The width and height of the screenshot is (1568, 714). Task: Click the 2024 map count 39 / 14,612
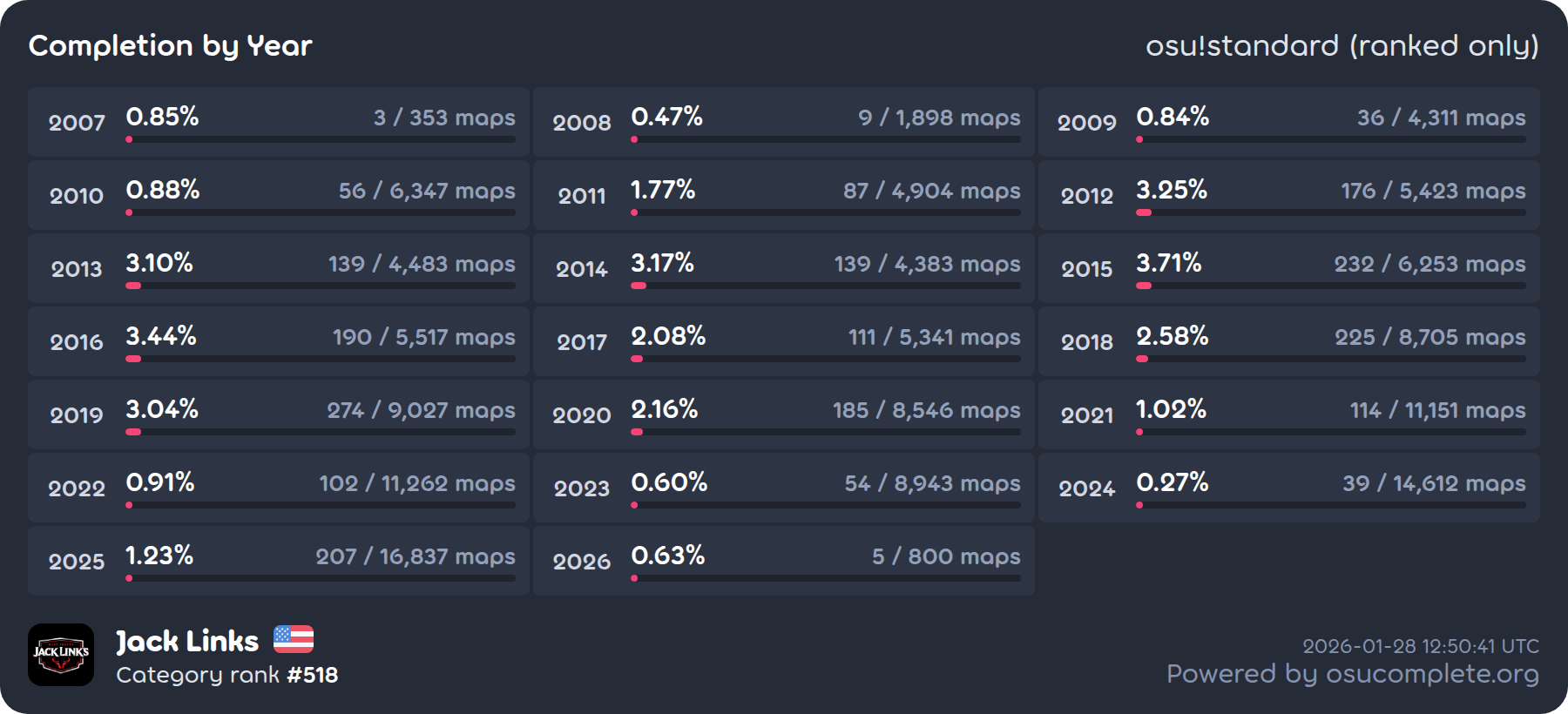click(x=1434, y=483)
